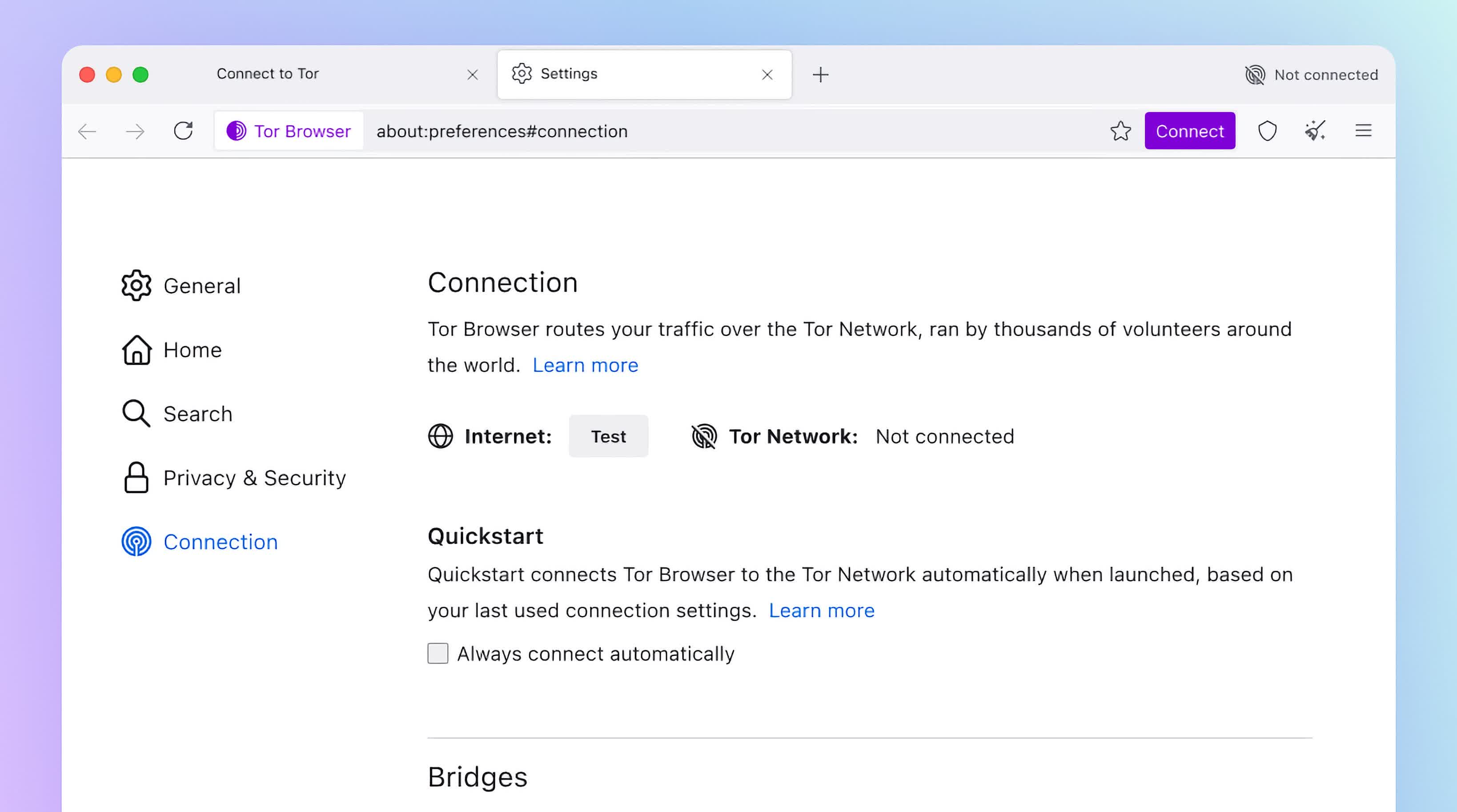
Task: Click the Internet Test button
Action: pyautogui.click(x=609, y=436)
